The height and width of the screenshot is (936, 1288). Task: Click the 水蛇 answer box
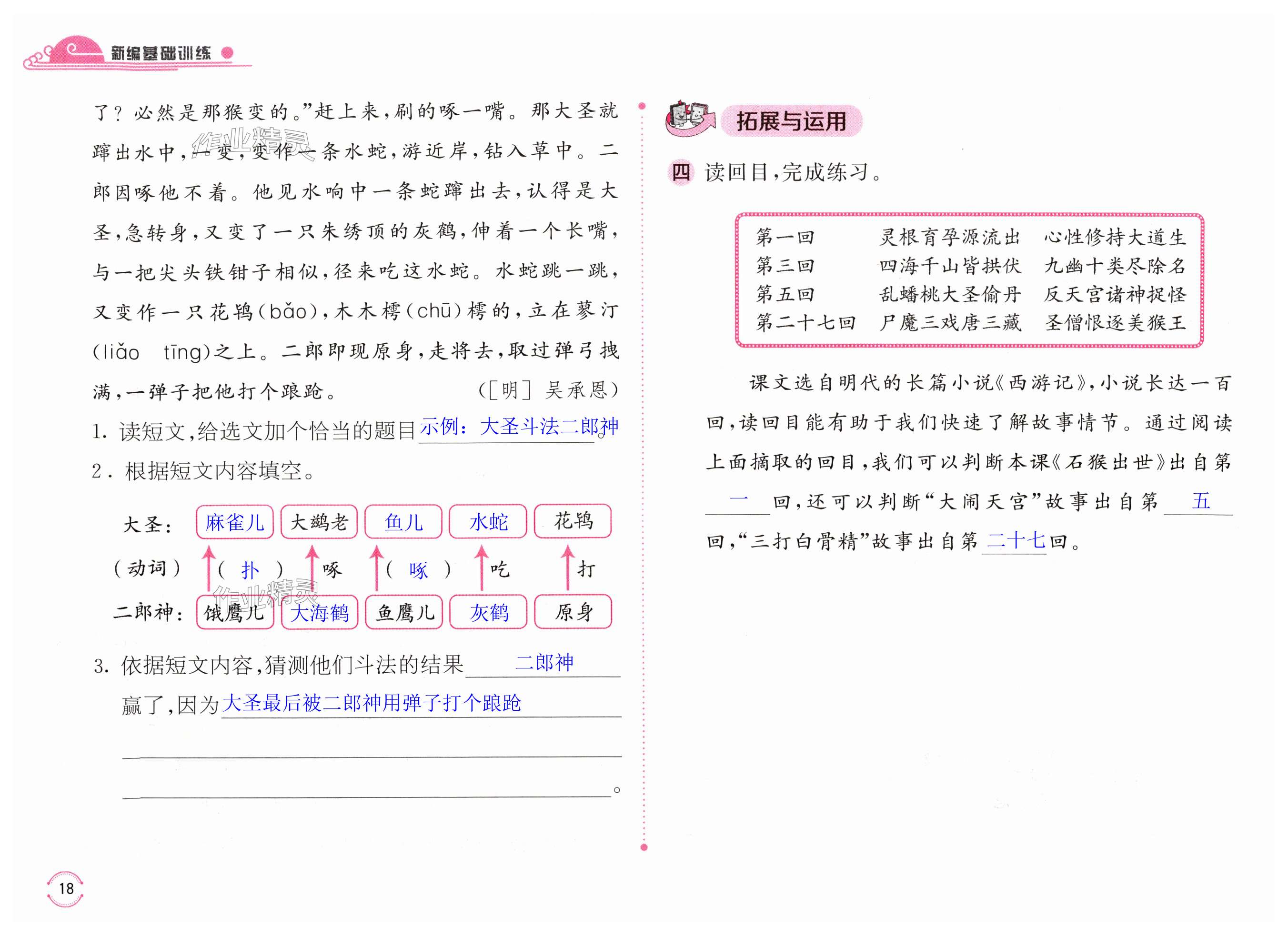pyautogui.click(x=488, y=522)
